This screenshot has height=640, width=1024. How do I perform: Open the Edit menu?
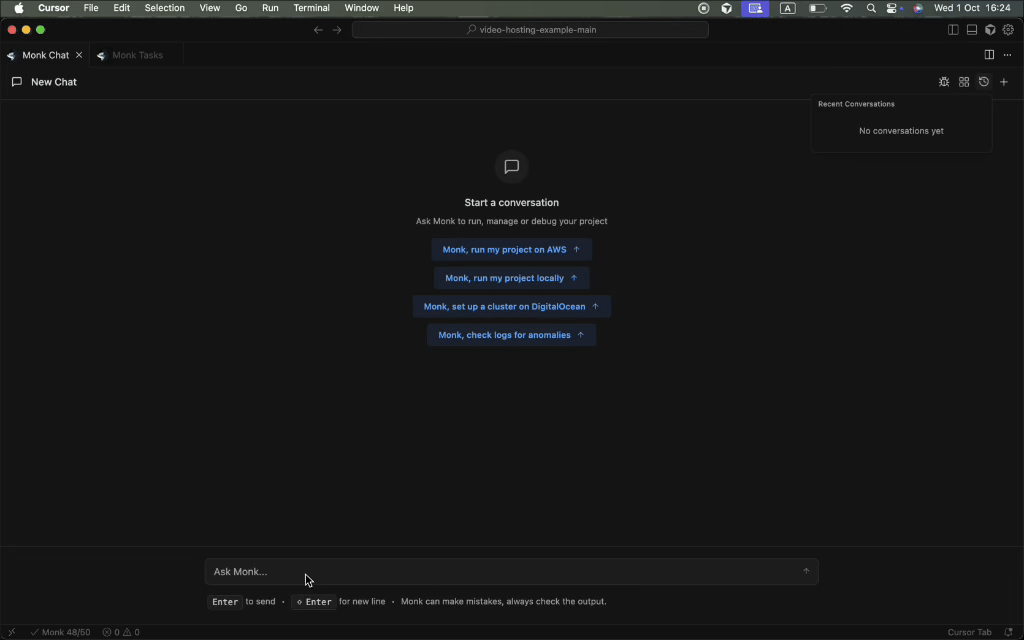121,8
